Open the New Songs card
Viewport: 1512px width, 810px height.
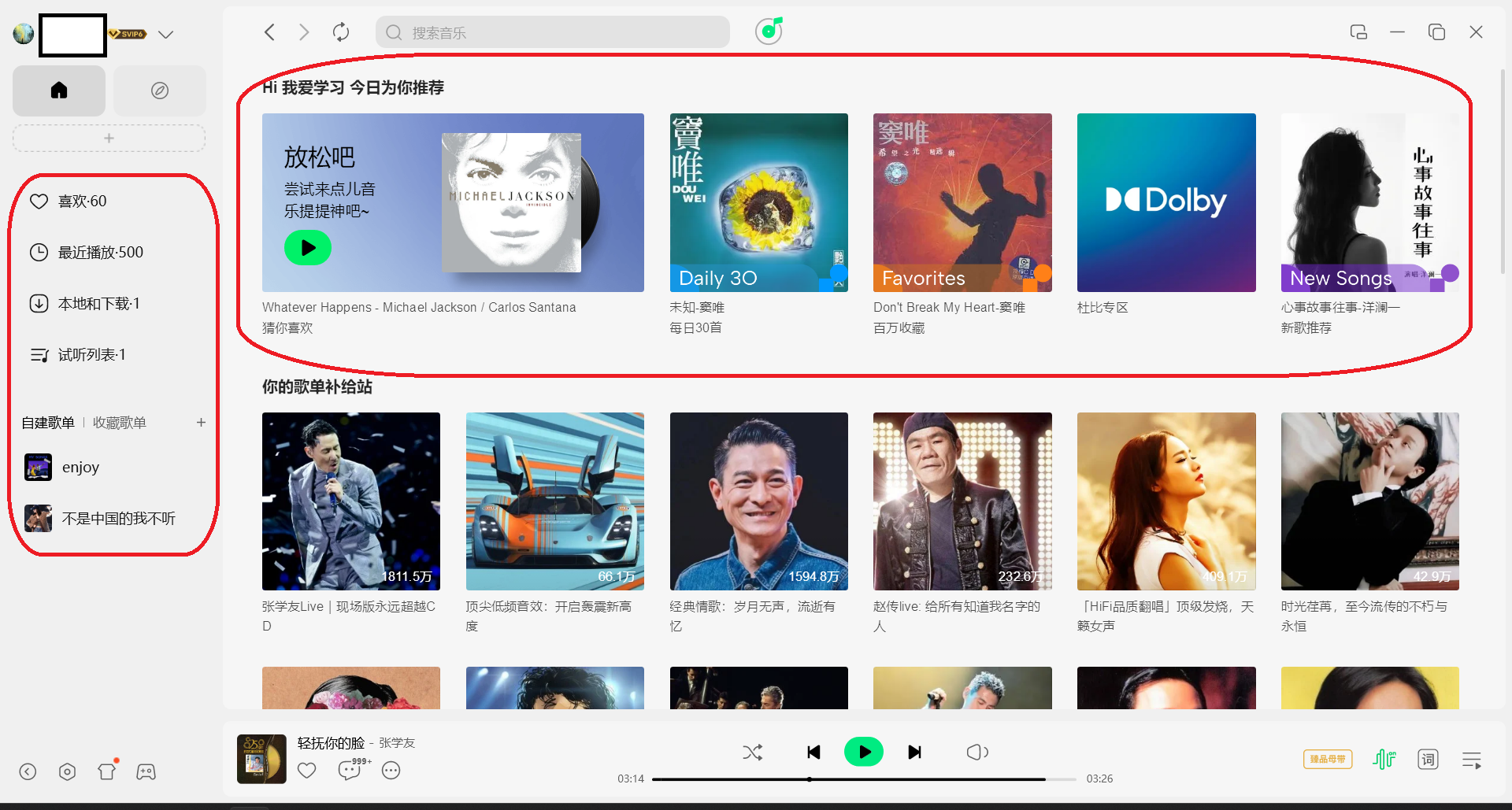pyautogui.click(x=1370, y=202)
